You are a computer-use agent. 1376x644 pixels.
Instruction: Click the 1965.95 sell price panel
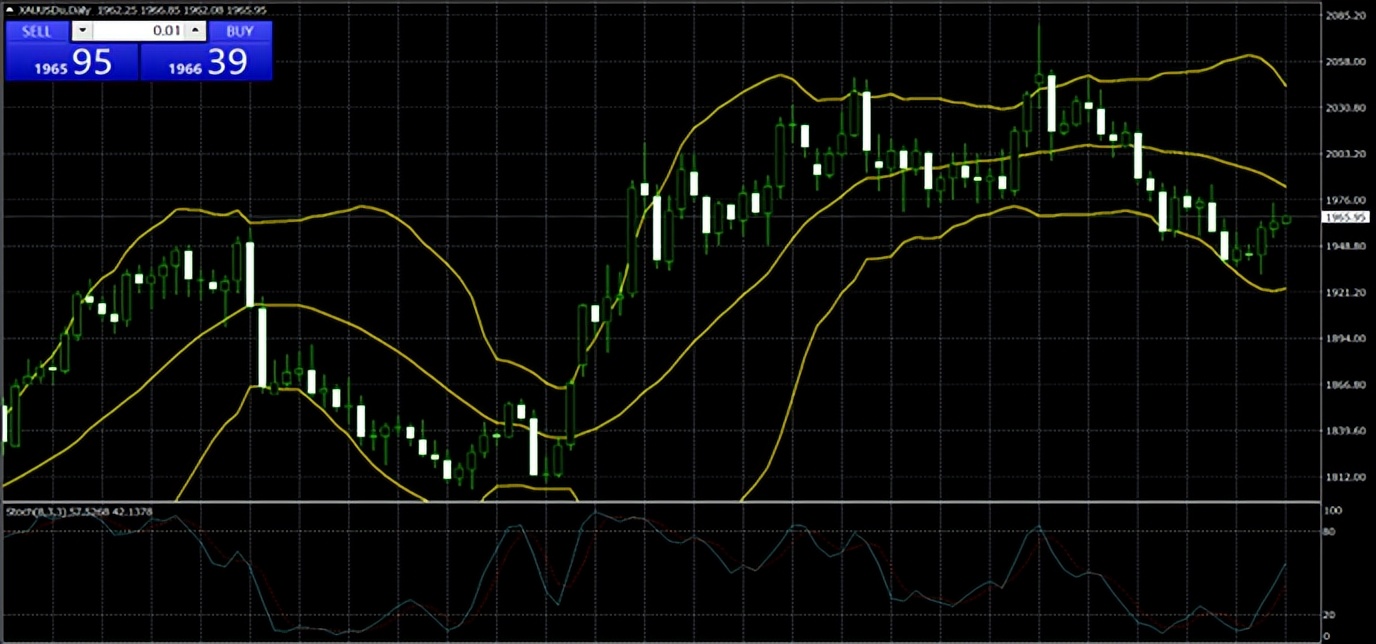71,63
